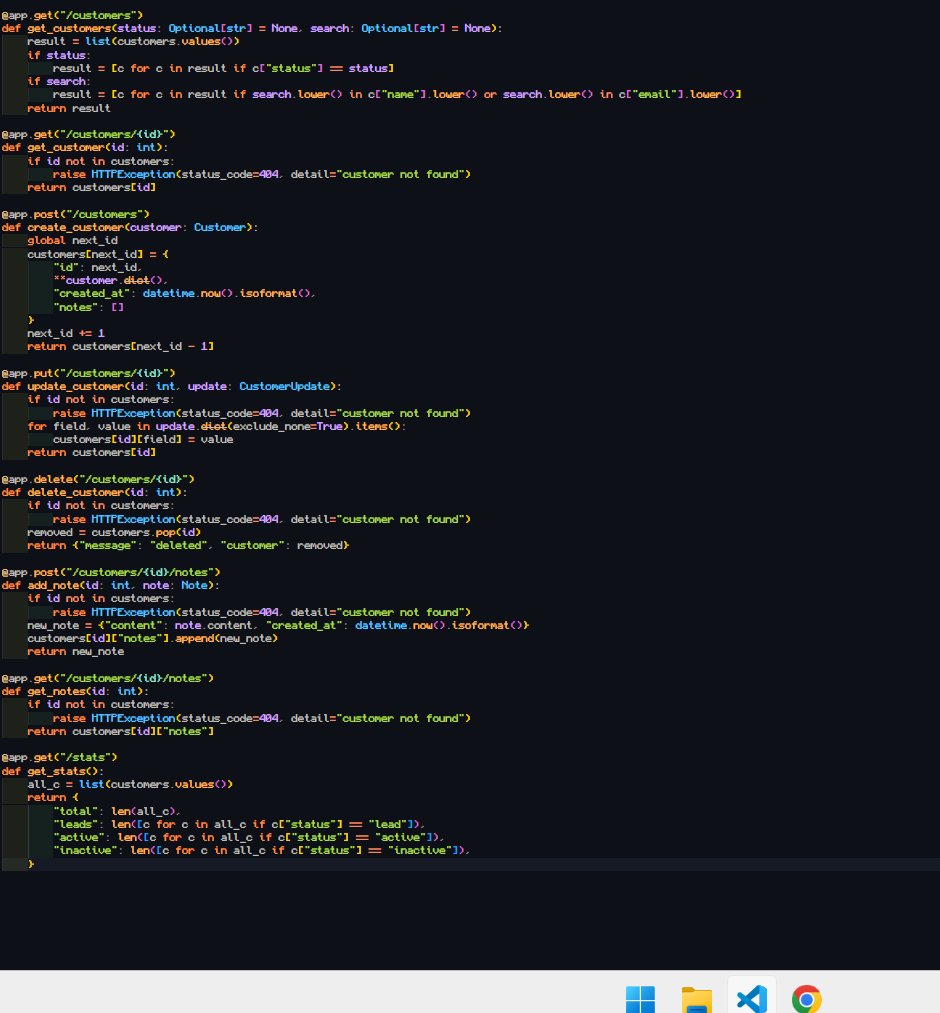This screenshot has height=1013, width=940.
Task: Click the @app.post("/customers") decorator line
Action: [x=75, y=214]
